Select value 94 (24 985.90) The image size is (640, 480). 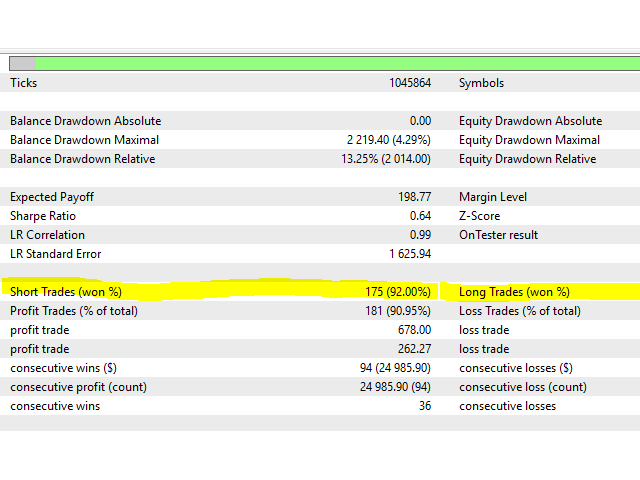coord(395,368)
